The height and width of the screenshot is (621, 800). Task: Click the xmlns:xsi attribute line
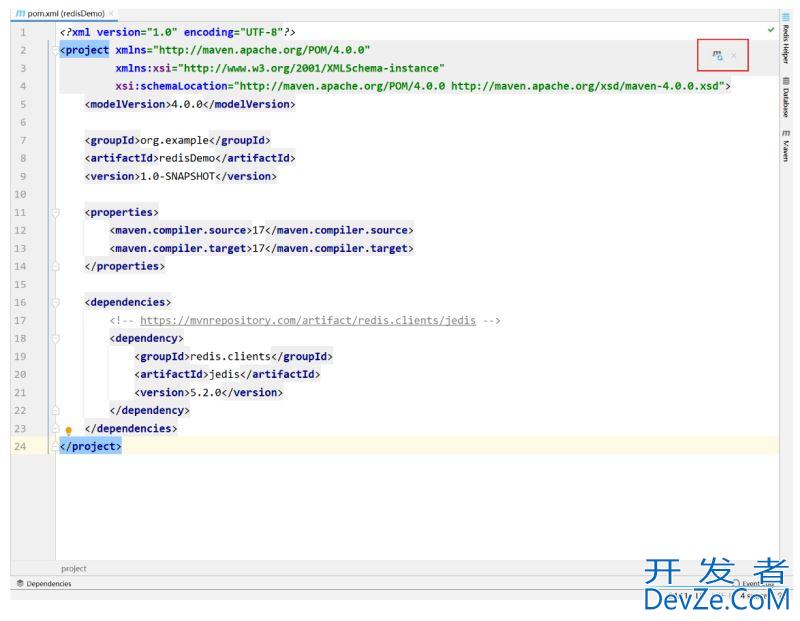coord(280,68)
